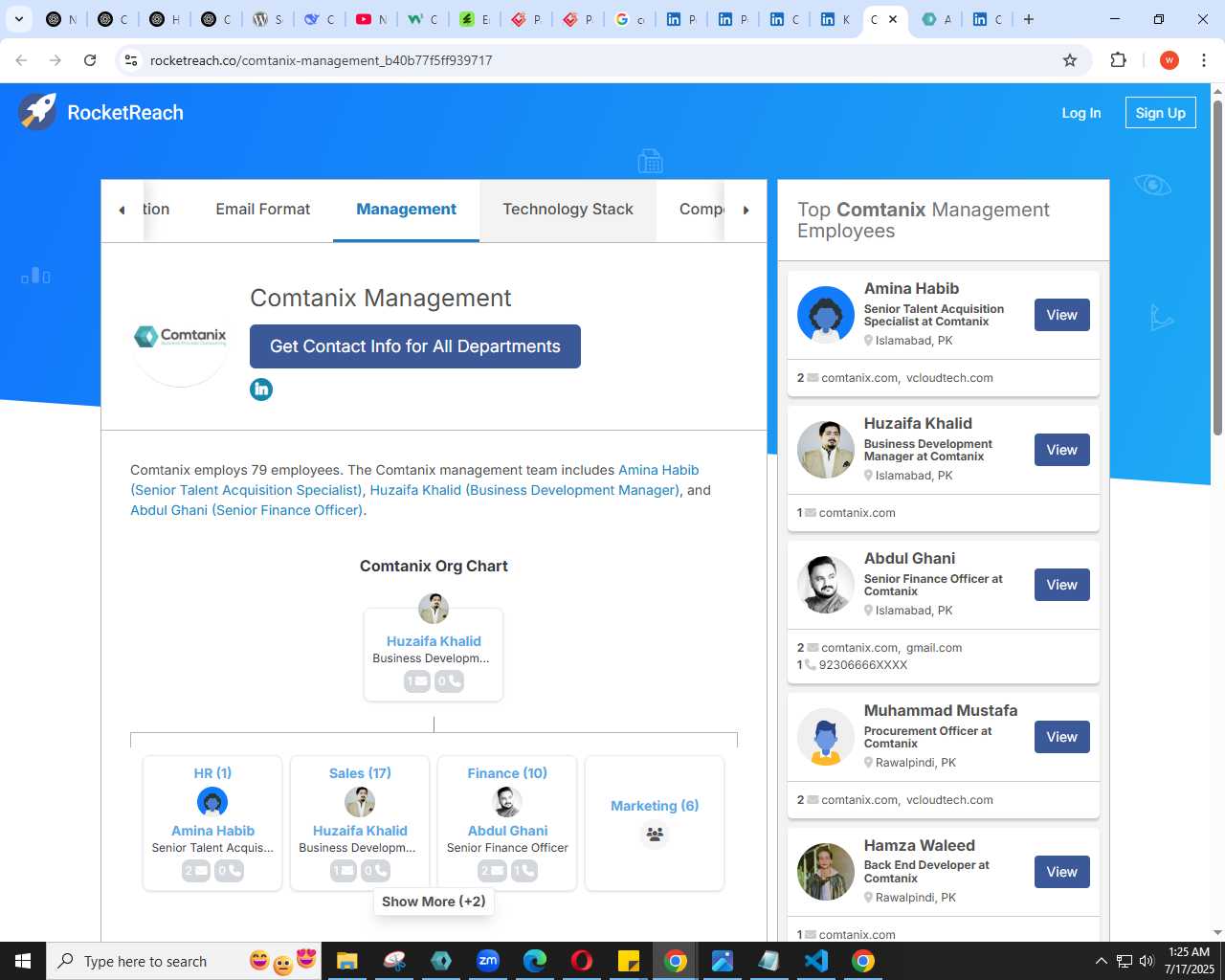View Abdul Ghani's profile
The height and width of the screenshot is (980, 1225).
(1061, 585)
